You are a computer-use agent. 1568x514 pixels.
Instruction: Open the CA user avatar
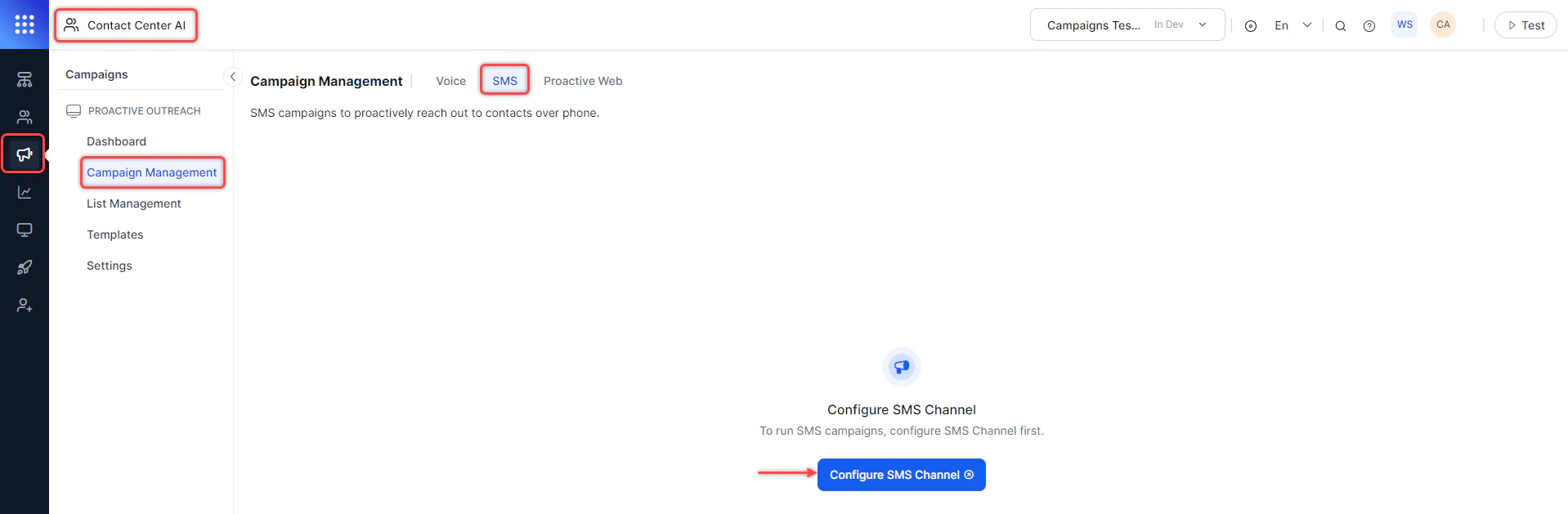click(x=1442, y=24)
